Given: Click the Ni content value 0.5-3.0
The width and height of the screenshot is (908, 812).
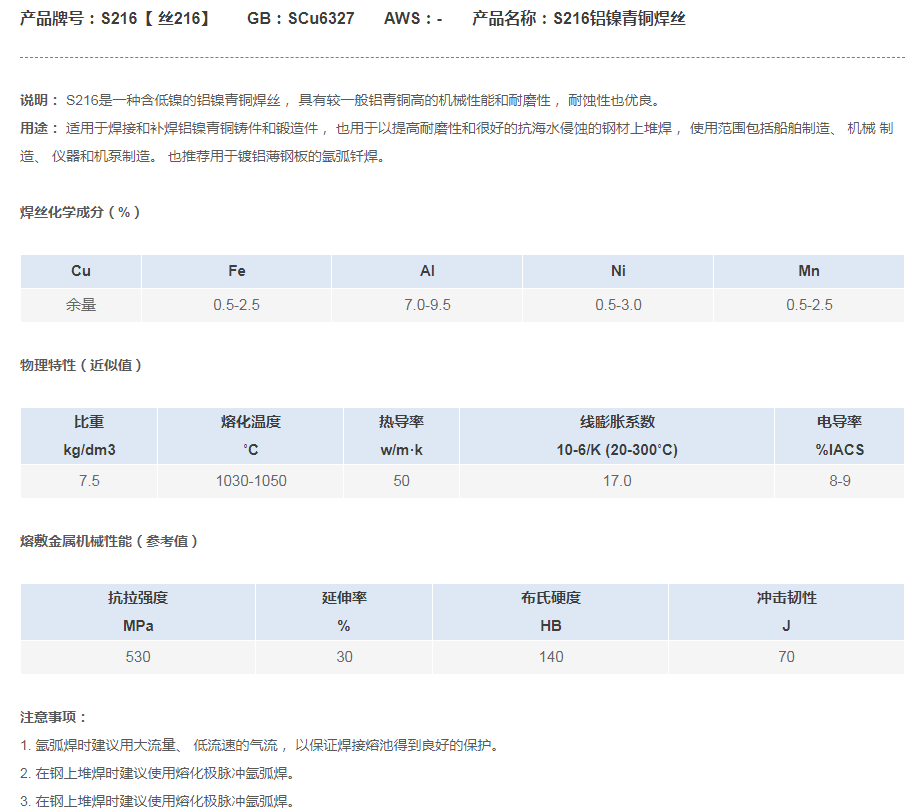Looking at the screenshot, I should pyautogui.click(x=618, y=304).
